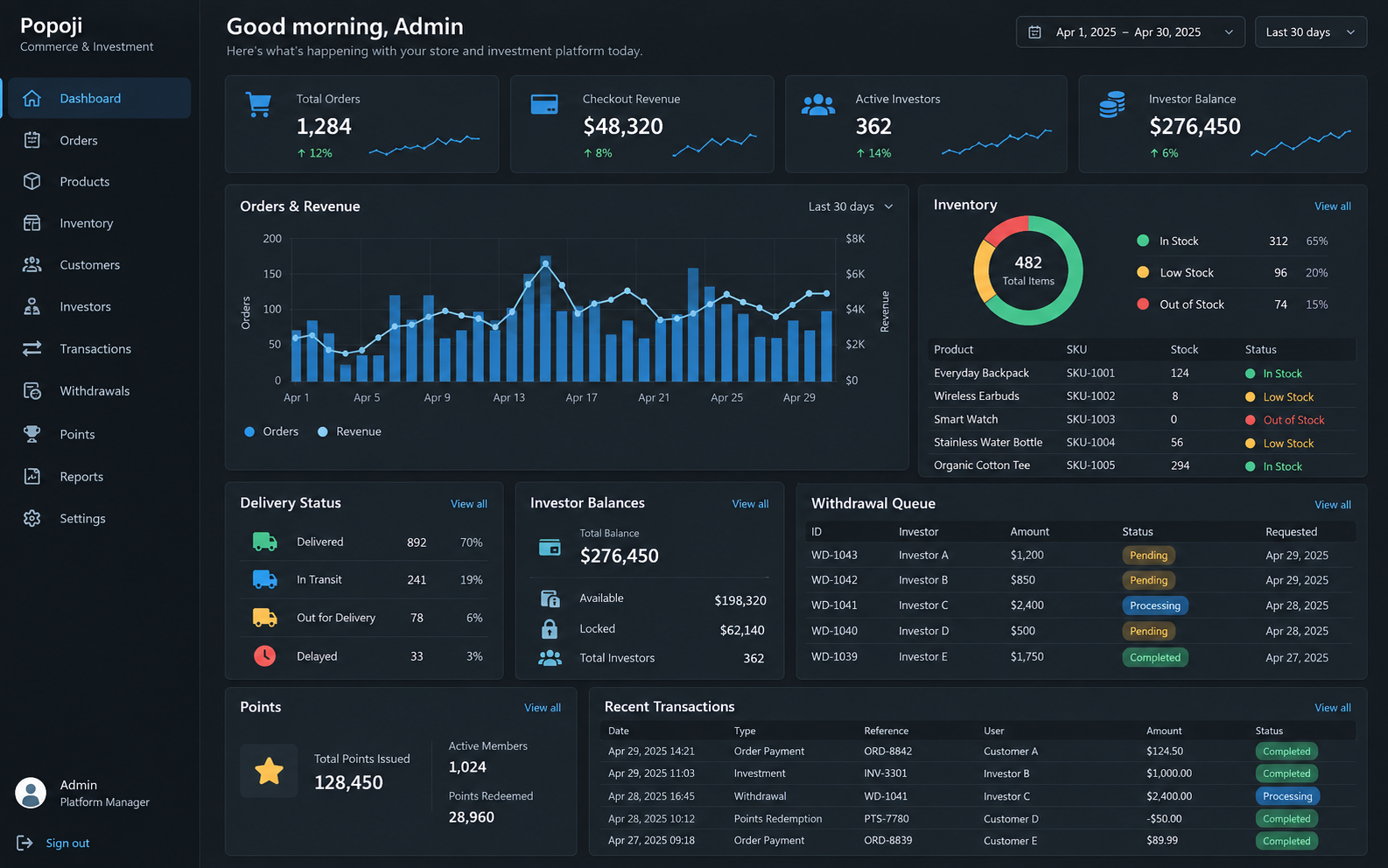Click the blue In Transit truck icon
This screenshot has height=868, width=1388.
(x=264, y=579)
